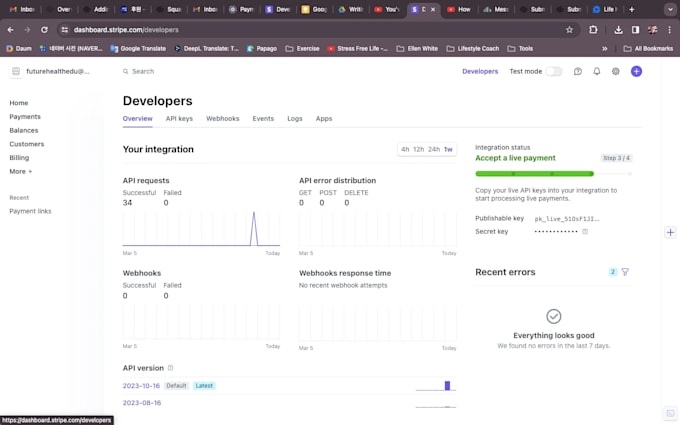Open the Stripe help question-mark icon
Viewport: 680px width, 425px height.
click(578, 72)
